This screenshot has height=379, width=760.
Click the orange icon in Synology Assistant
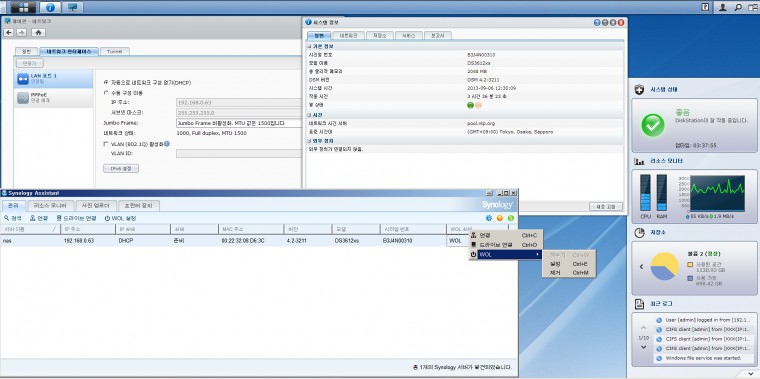tap(500, 218)
